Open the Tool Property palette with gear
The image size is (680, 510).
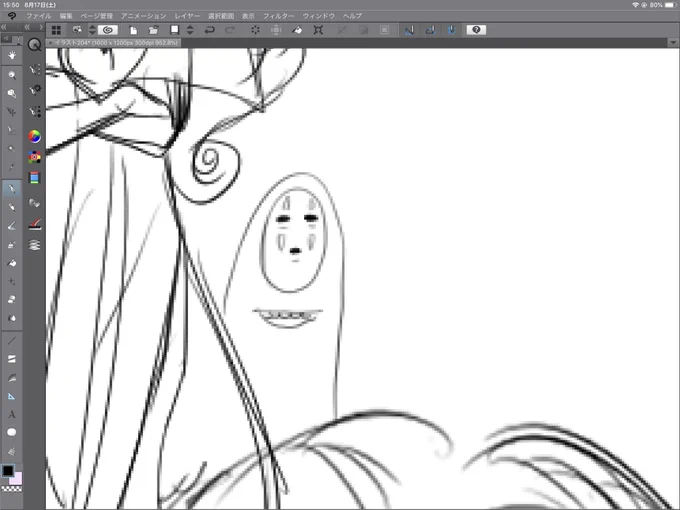[35, 90]
